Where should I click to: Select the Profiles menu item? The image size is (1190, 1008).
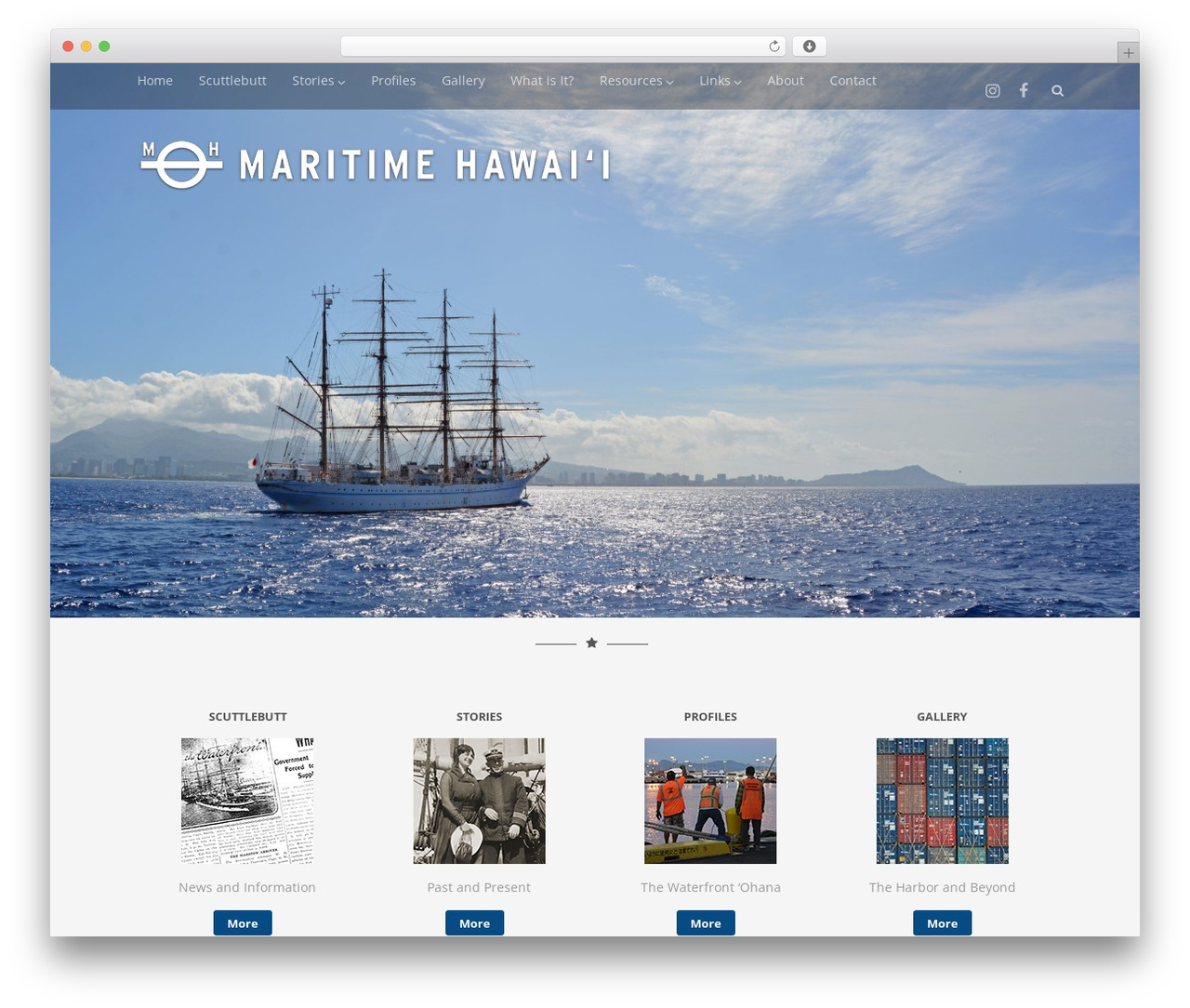point(393,81)
